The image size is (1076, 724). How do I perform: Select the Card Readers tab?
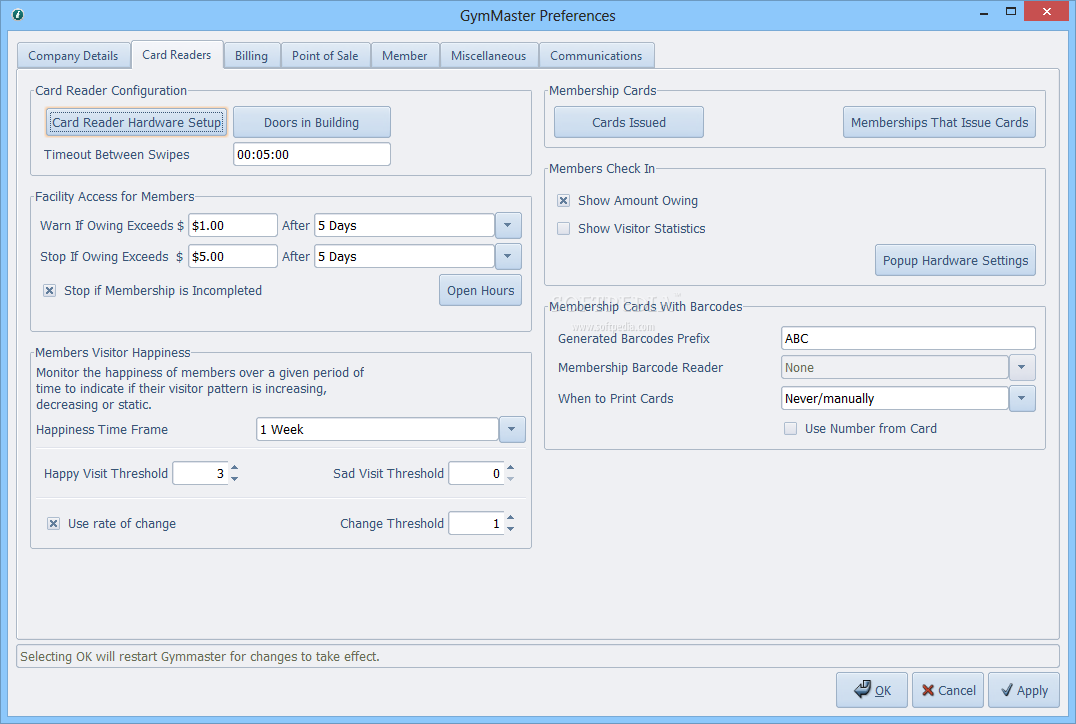click(x=177, y=55)
